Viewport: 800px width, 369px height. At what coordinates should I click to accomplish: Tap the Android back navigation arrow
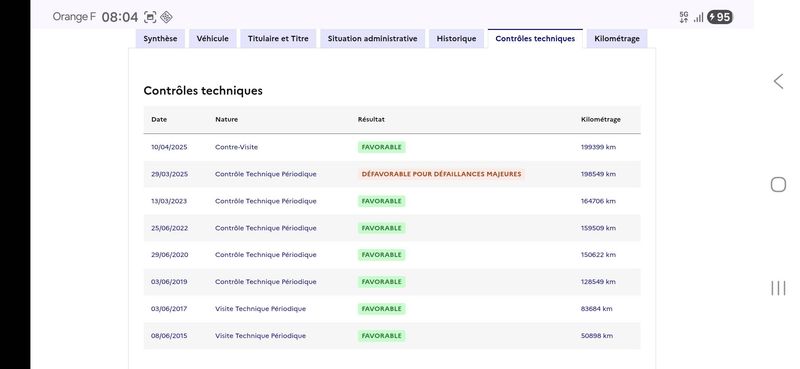778,81
